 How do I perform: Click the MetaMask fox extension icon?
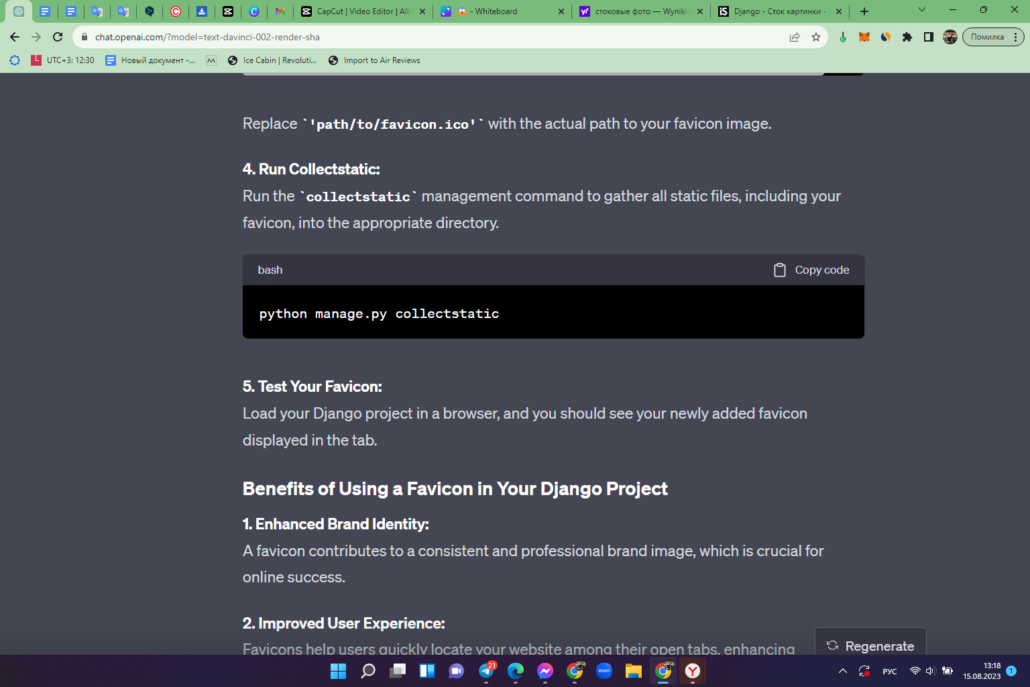point(864,37)
